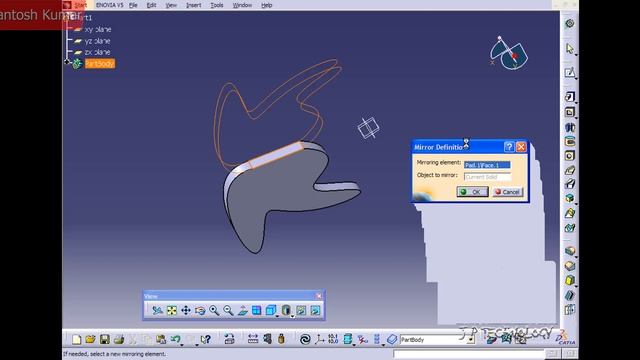Click the Fly Mode icon in View toolbar
640x360 pixels.
click(x=157, y=311)
